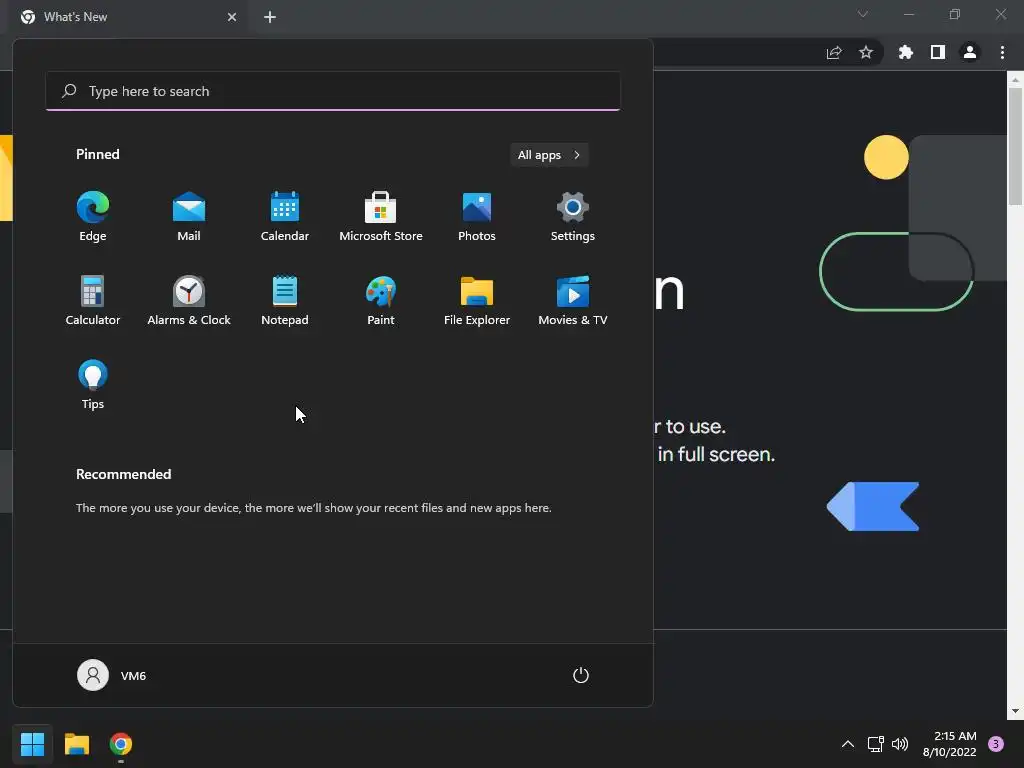The height and width of the screenshot is (768, 1024).
Task: Select the What's New Chrome tab
Action: tap(129, 17)
